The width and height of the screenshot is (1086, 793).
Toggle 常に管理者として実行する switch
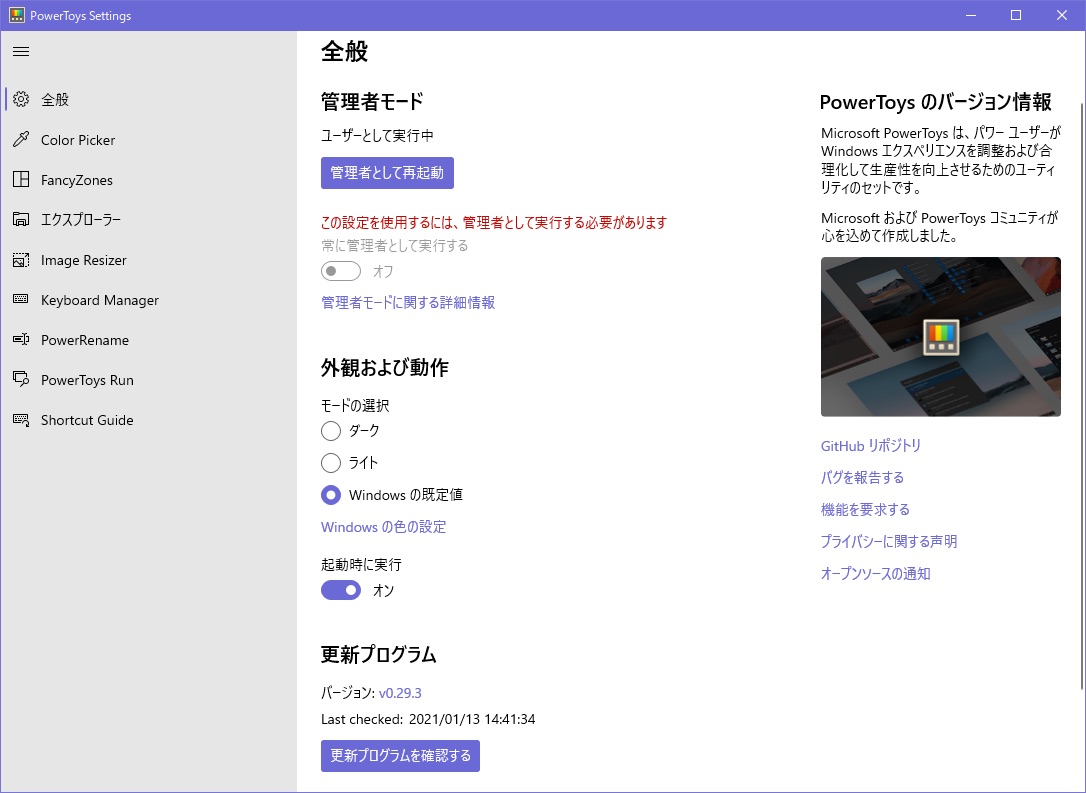[x=341, y=271]
